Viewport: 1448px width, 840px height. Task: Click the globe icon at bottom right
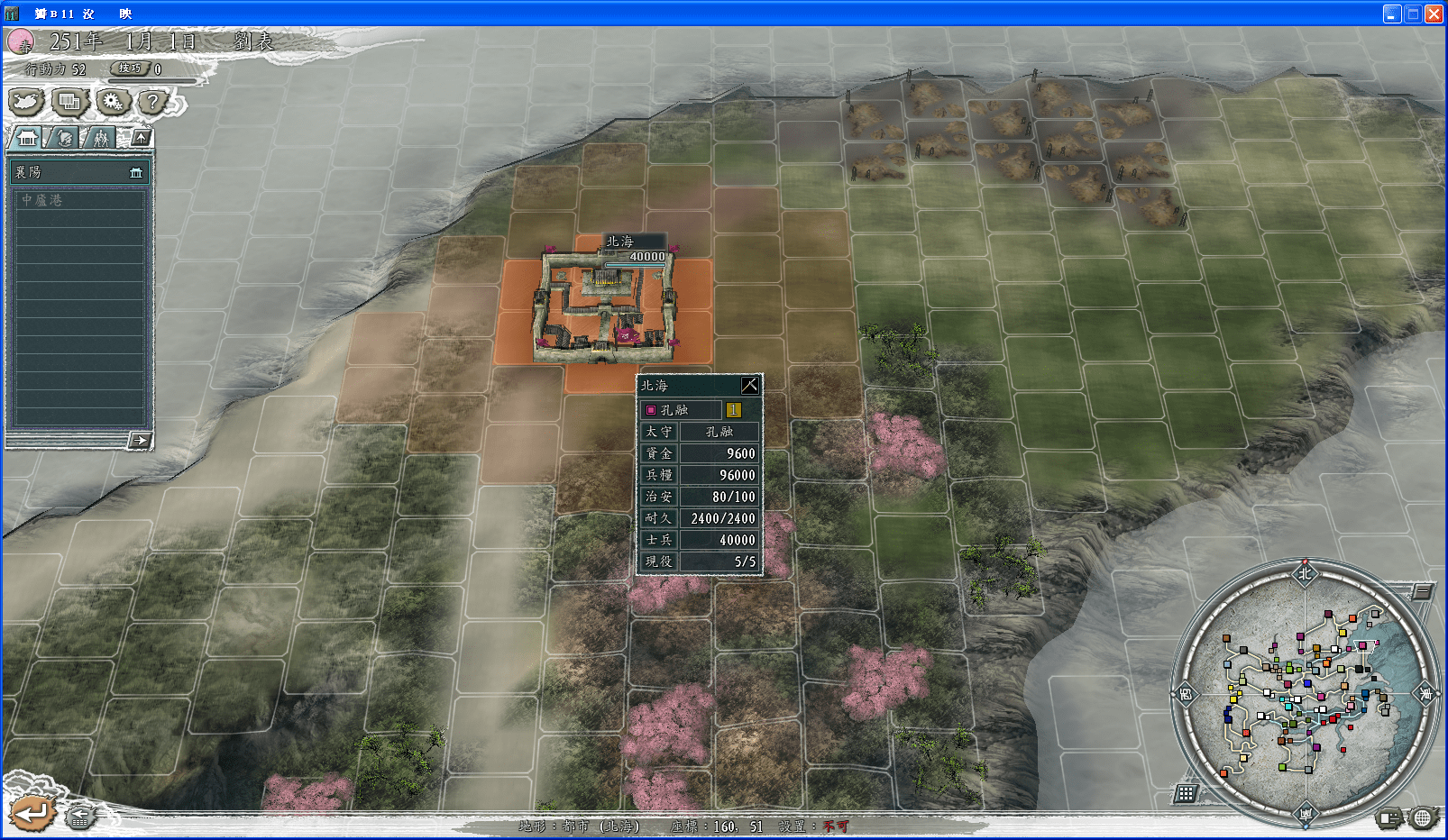(x=1422, y=817)
